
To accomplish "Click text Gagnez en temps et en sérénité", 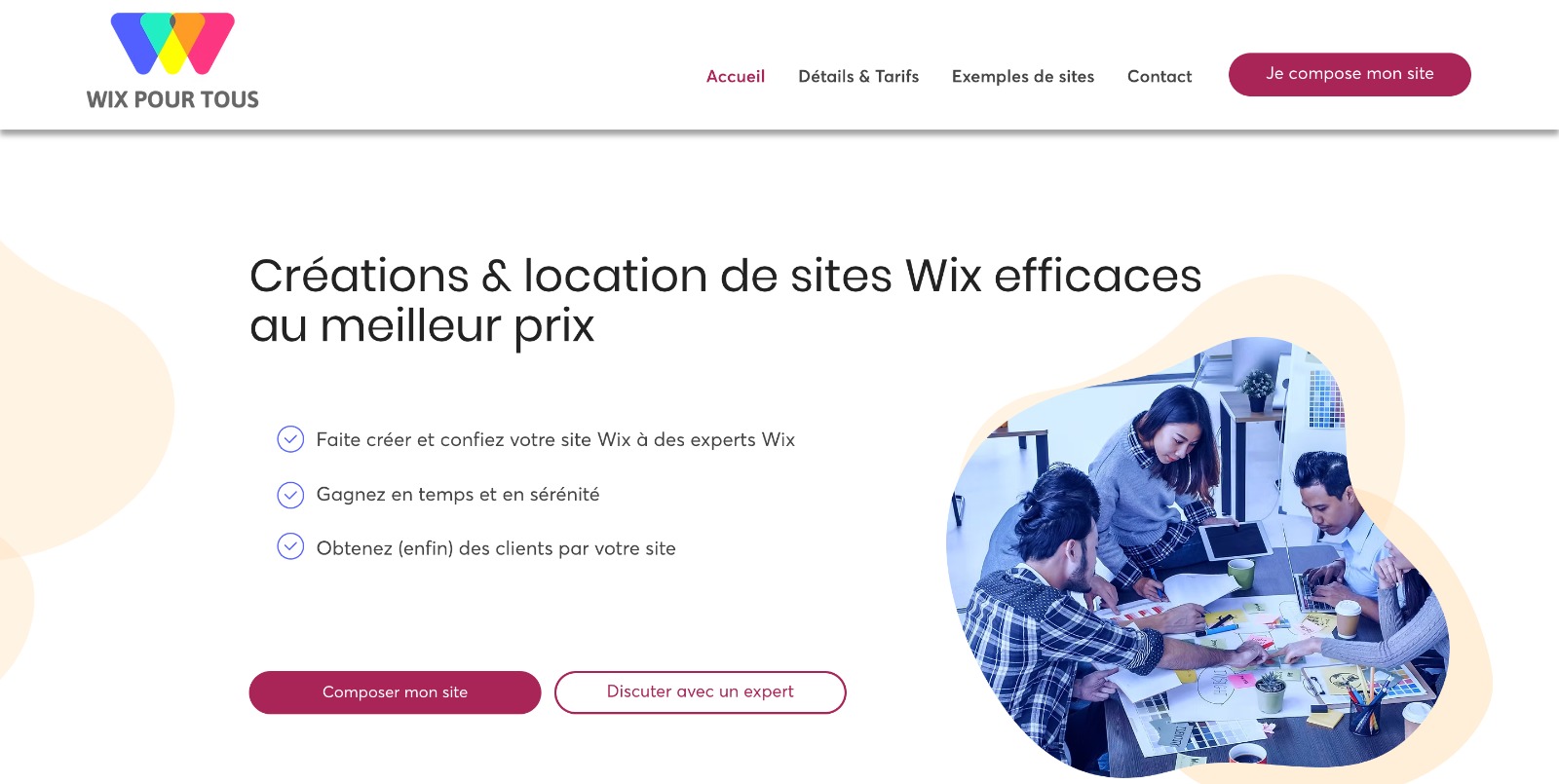I will (458, 495).
